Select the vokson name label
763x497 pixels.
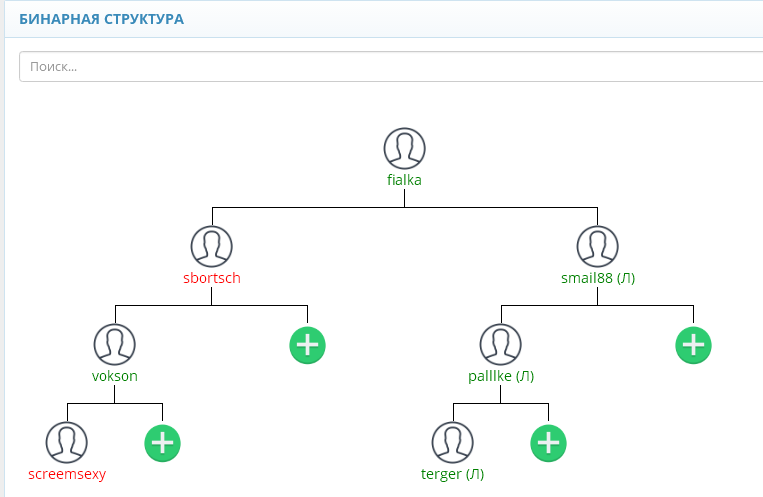pos(114,377)
